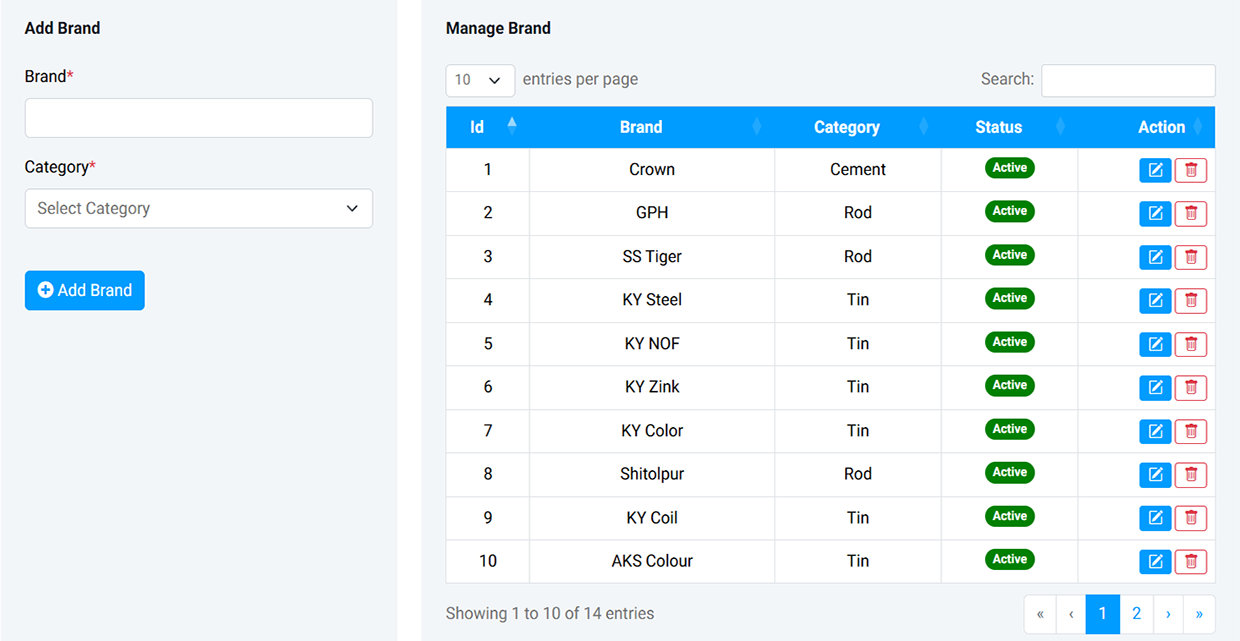This screenshot has width=1240, height=641.
Task: Edit the KY Zink brand
Action: [1155, 387]
